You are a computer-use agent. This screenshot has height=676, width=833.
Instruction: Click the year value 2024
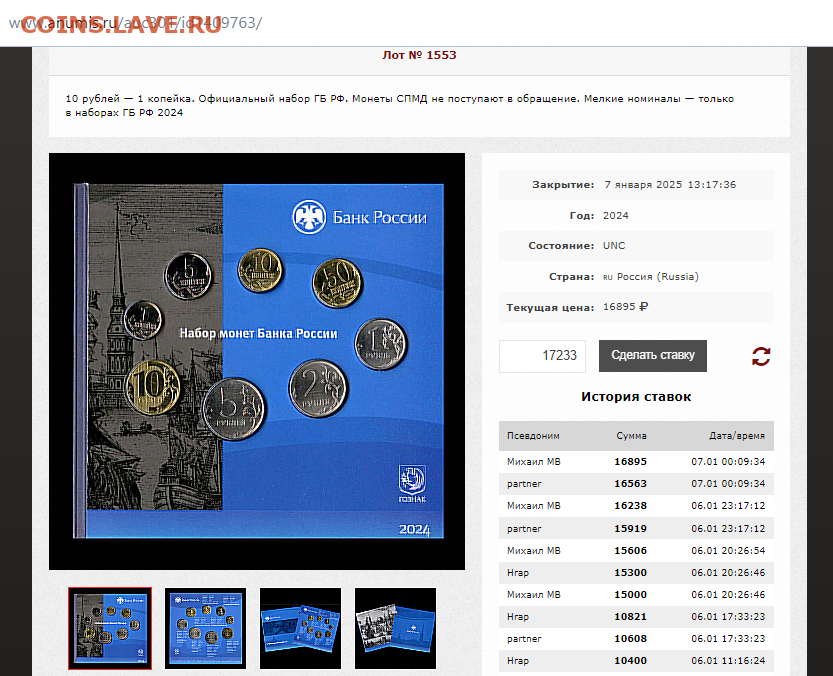616,215
